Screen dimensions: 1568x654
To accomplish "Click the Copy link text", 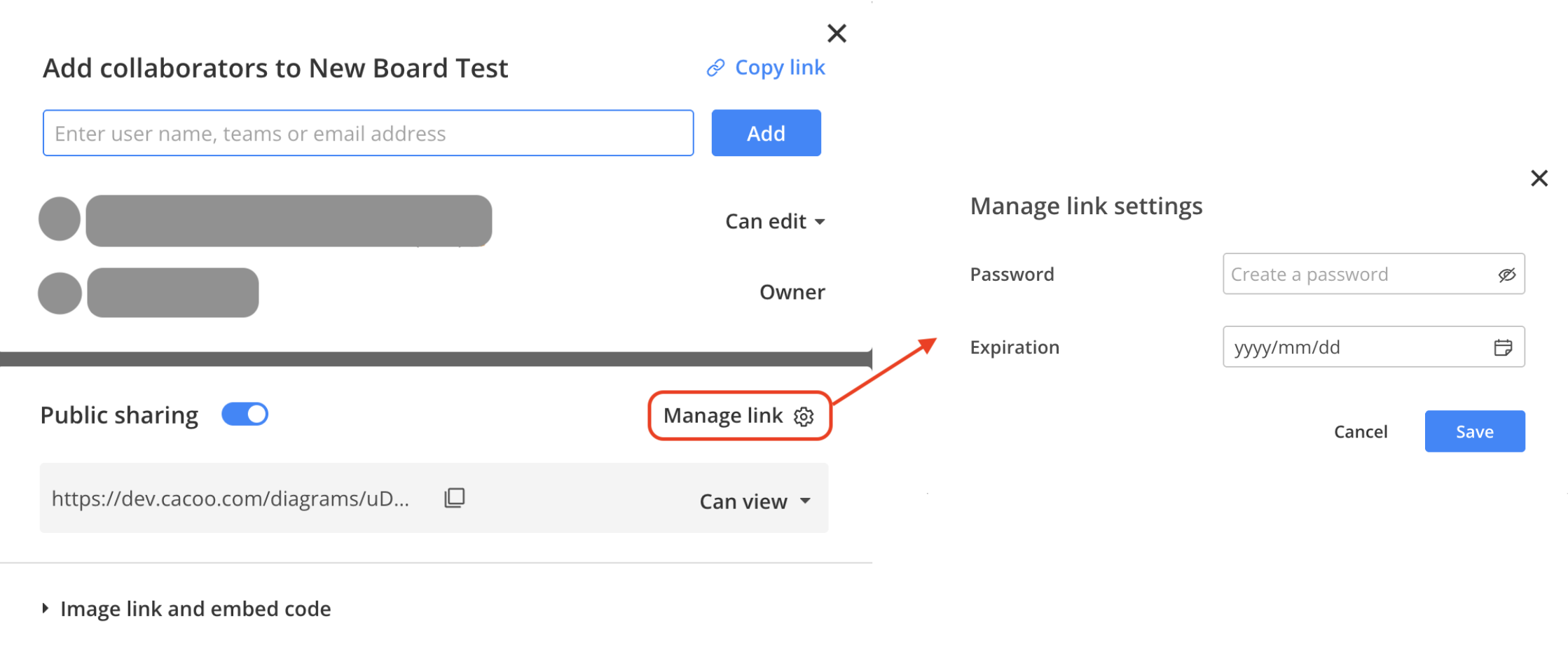I will coord(780,68).
